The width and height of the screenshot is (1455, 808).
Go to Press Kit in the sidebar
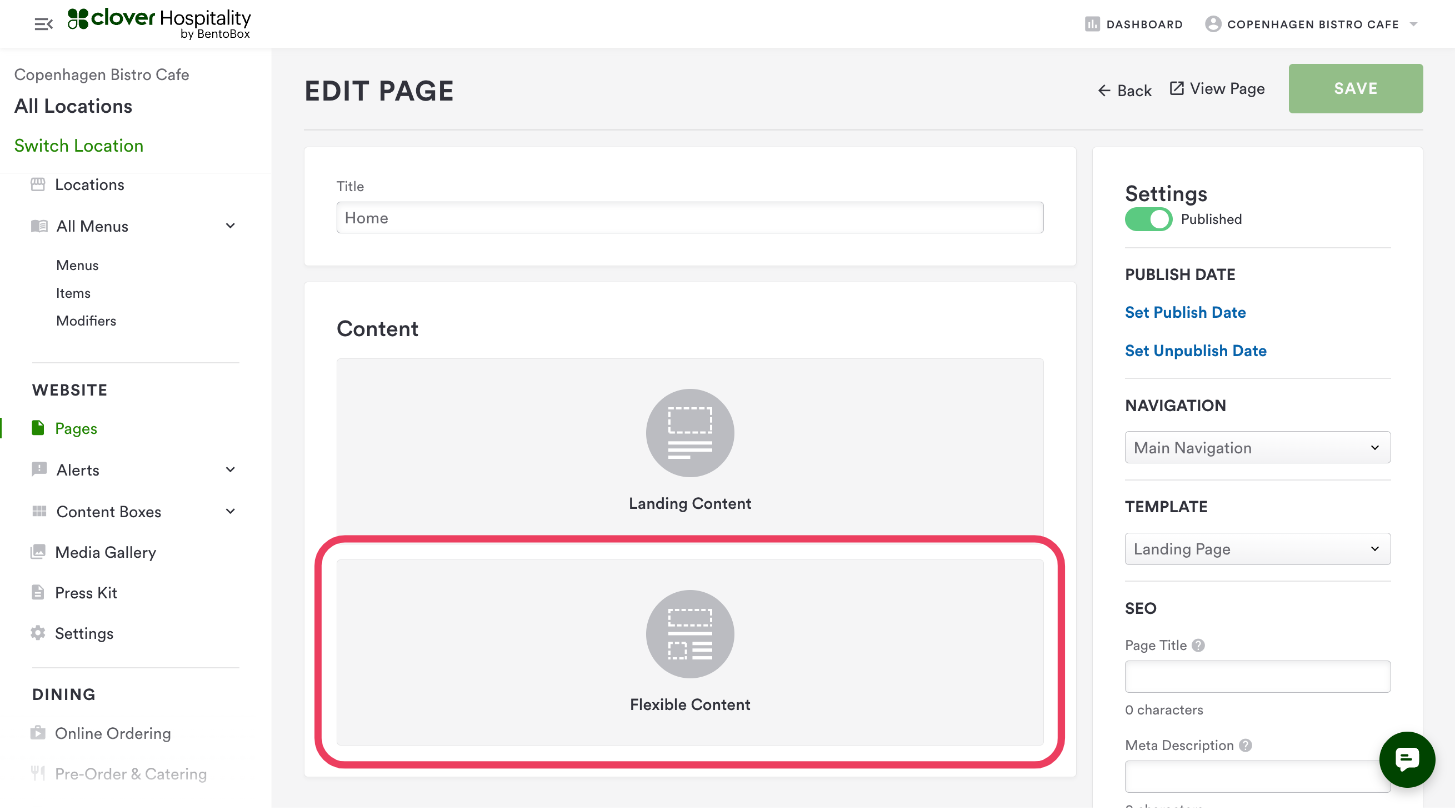[86, 593]
